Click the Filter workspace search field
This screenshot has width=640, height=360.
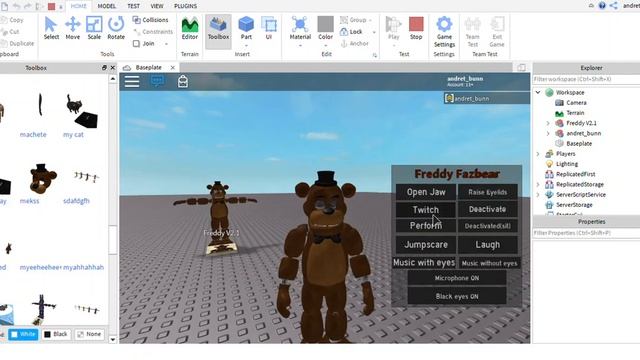pyautogui.click(x=586, y=79)
